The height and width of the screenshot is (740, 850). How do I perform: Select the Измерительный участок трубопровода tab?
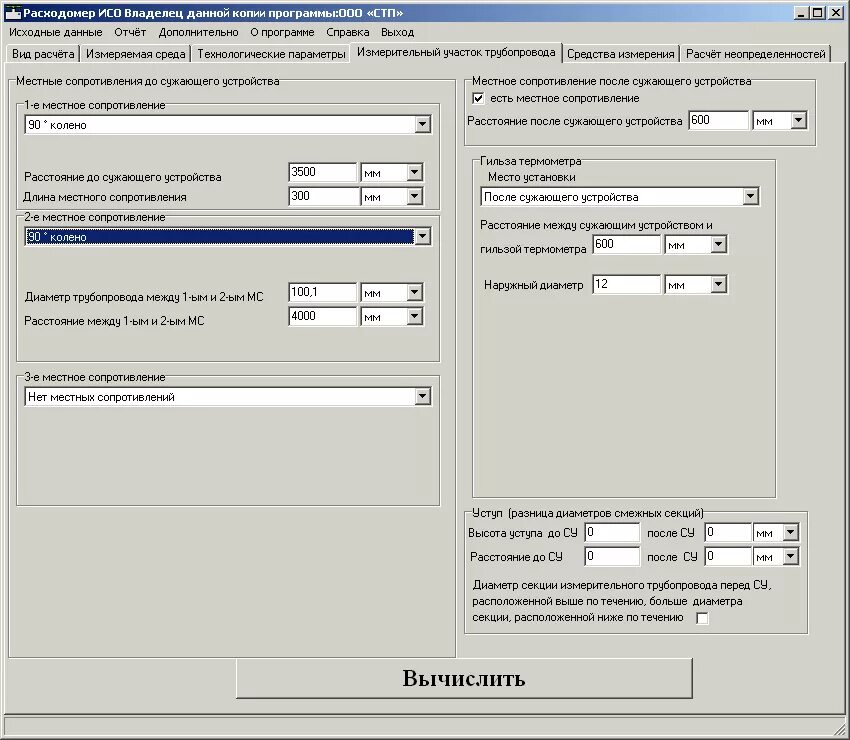point(456,52)
